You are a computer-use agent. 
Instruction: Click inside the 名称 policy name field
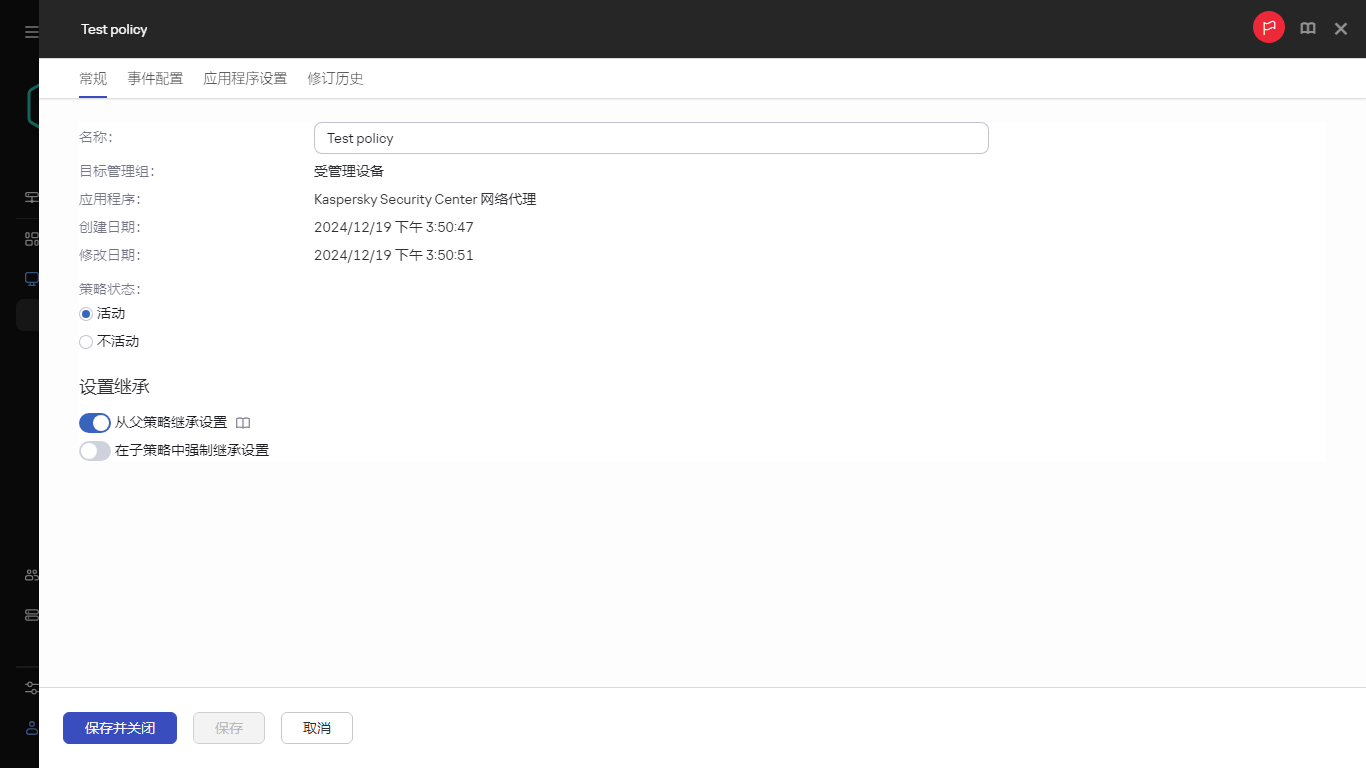coord(650,138)
